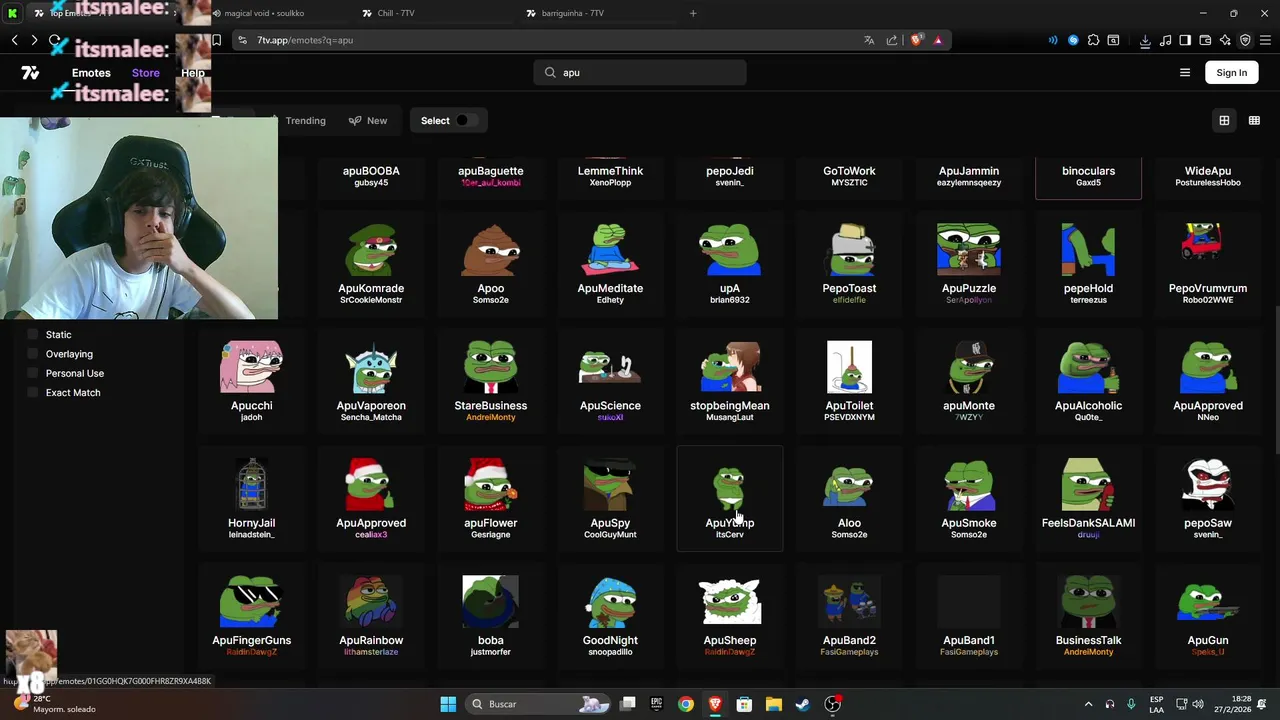Open the ApuKomrade emote
This screenshot has height=720, width=1280.
point(371,262)
